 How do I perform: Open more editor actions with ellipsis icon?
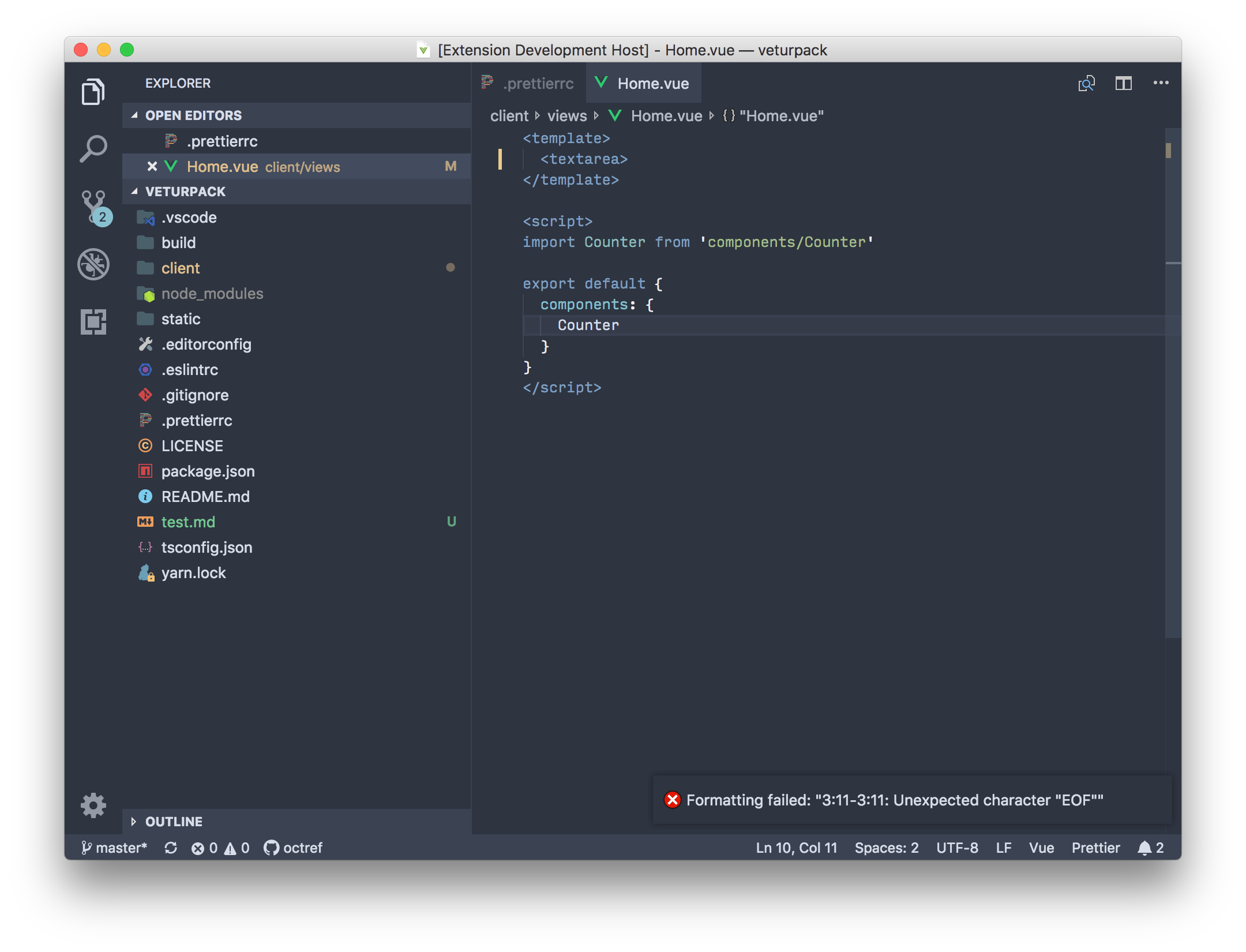[1161, 83]
